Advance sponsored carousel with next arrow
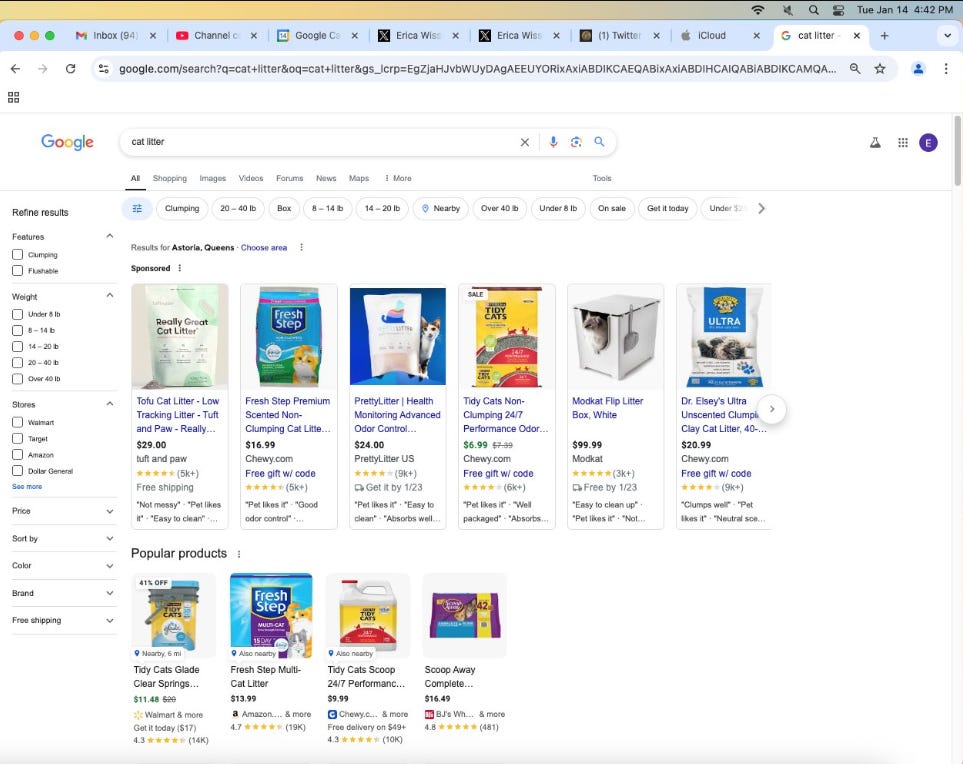The width and height of the screenshot is (963, 764). pyautogui.click(x=772, y=409)
